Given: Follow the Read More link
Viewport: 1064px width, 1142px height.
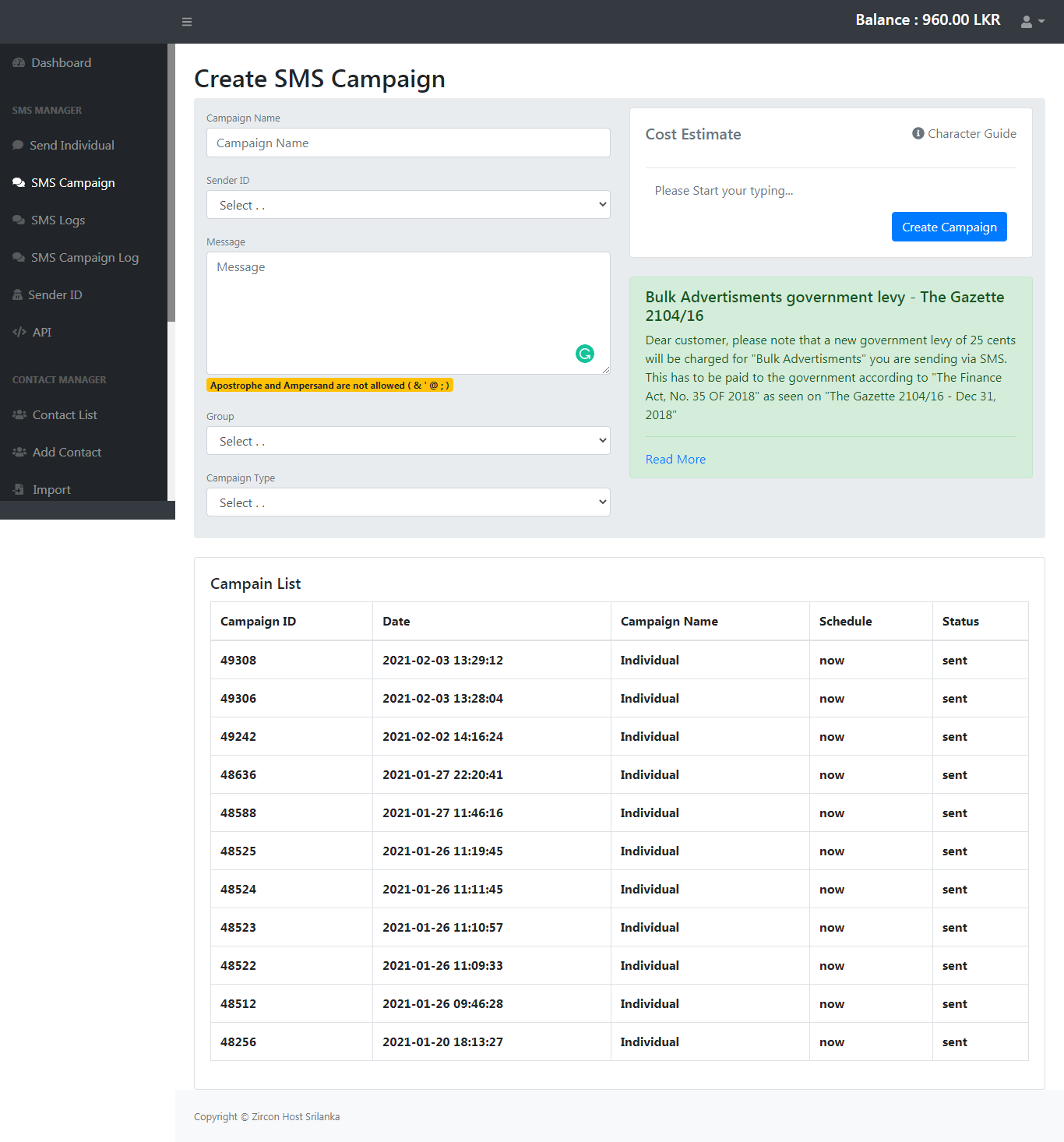Looking at the screenshot, I should pos(675,460).
